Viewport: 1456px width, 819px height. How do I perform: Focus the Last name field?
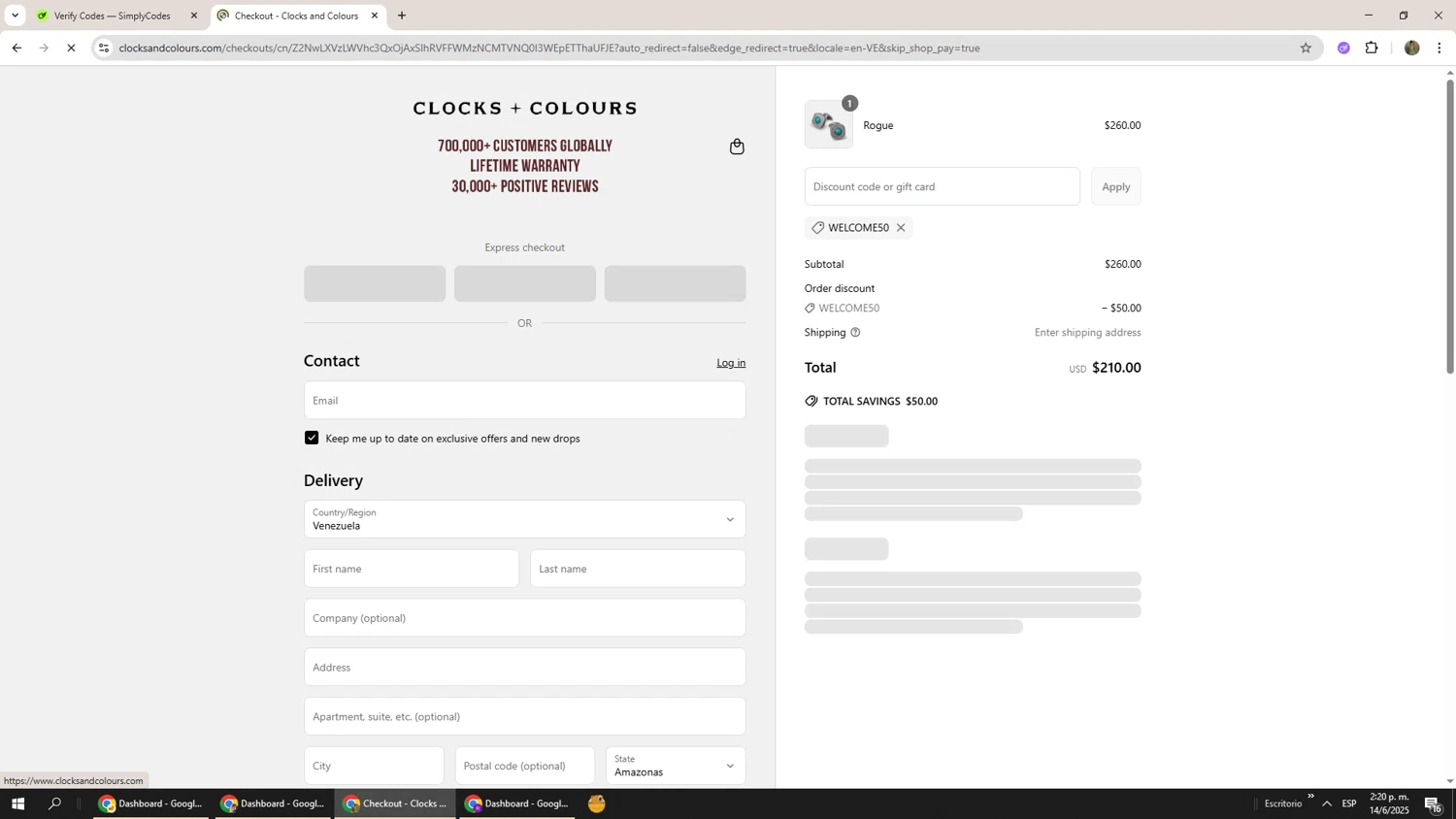pyautogui.click(x=638, y=569)
